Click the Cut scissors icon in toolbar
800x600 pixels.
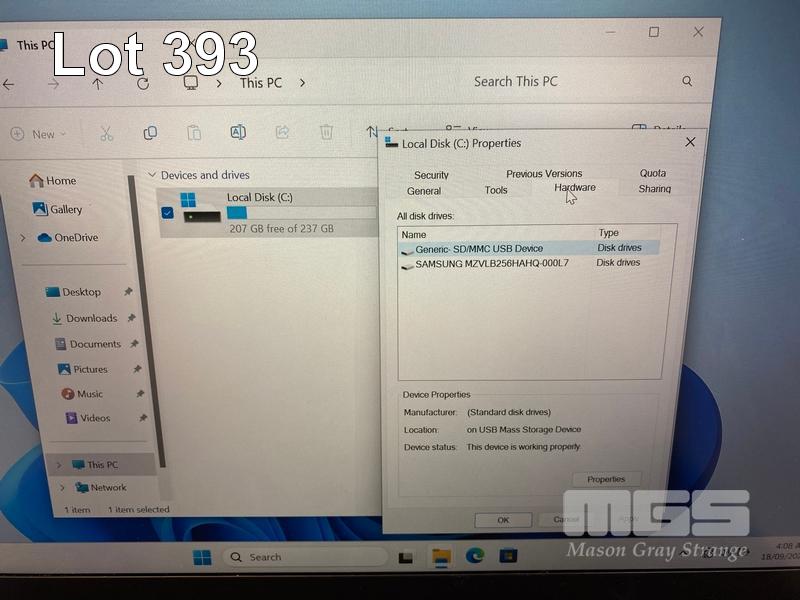coord(107,133)
